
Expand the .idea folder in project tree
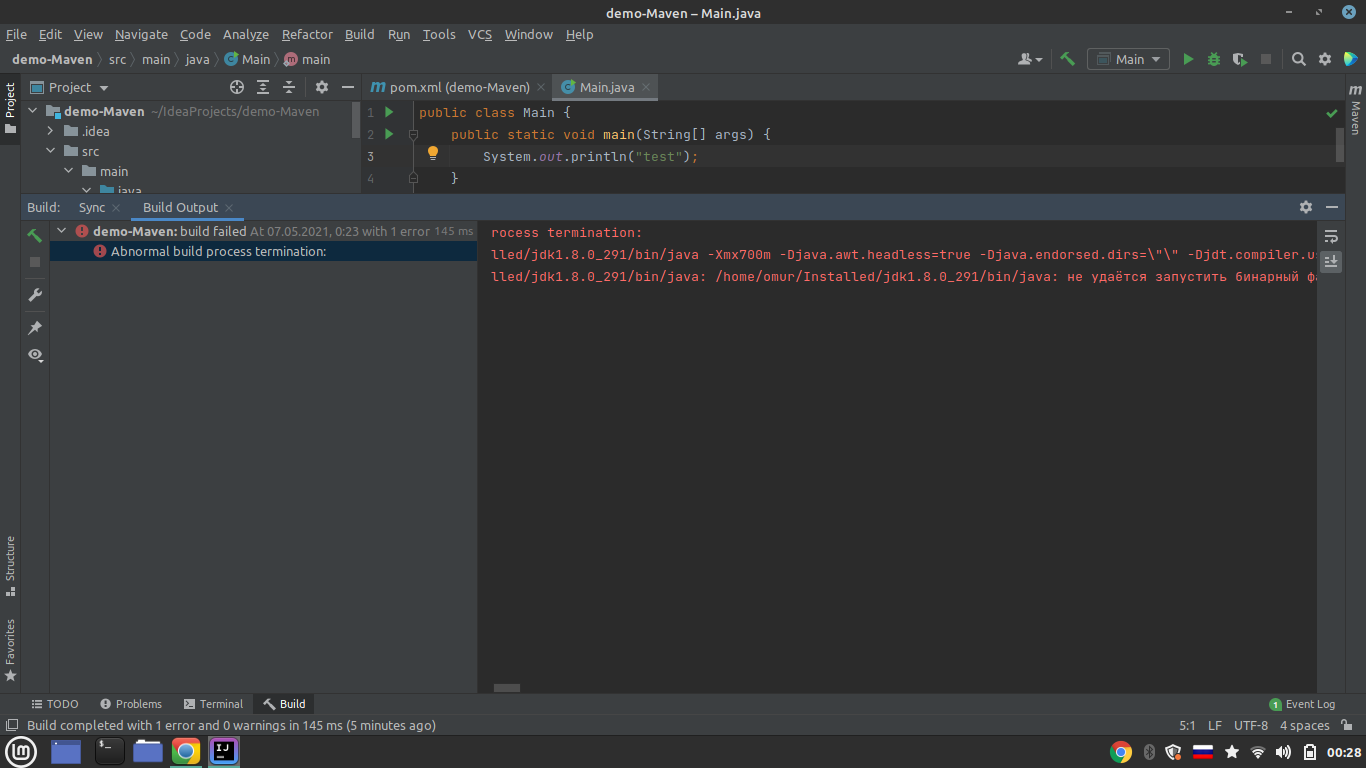[x=50, y=131]
